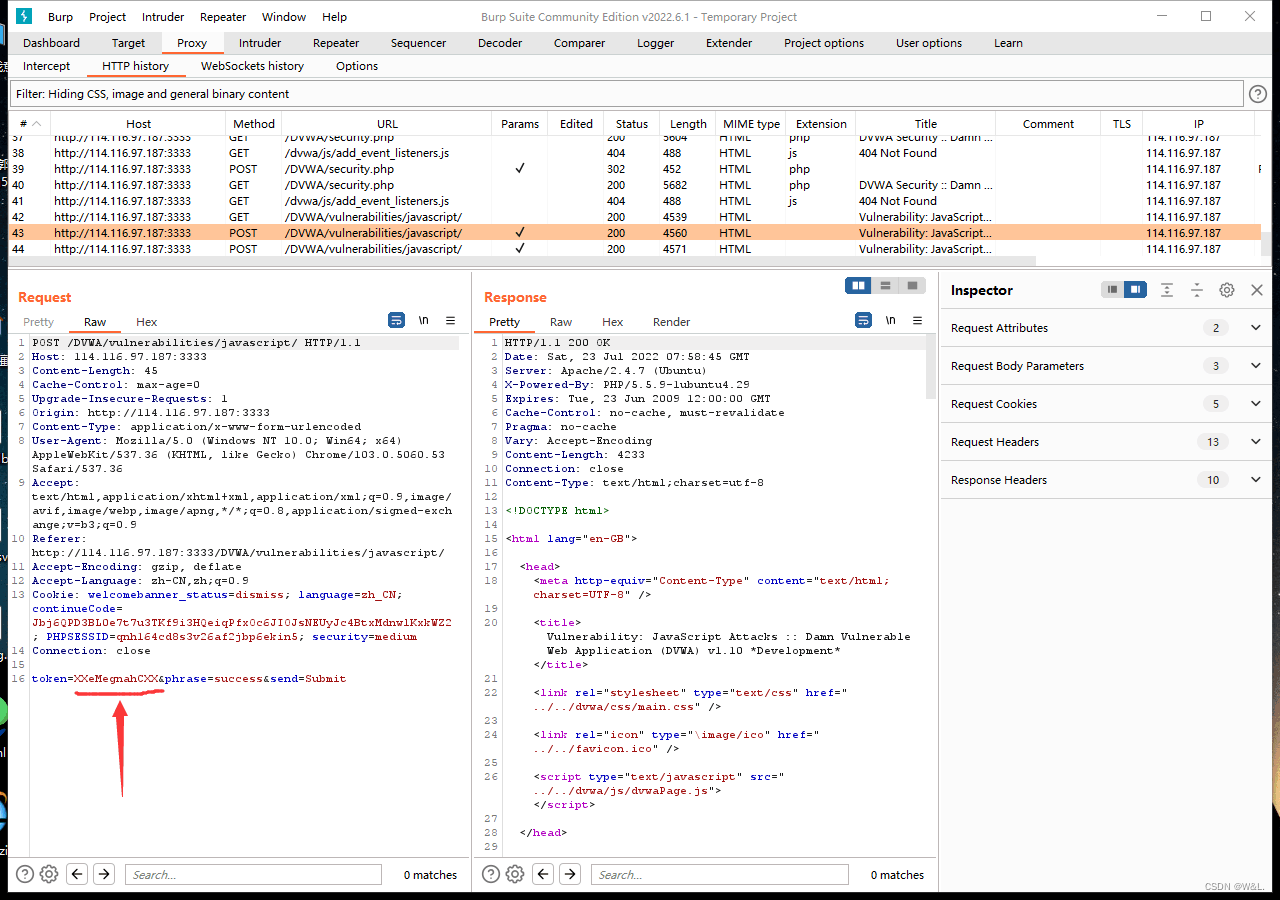Image resolution: width=1280 pixels, height=900 pixels.
Task: Switch to the Comparer tab
Action: (x=579, y=43)
